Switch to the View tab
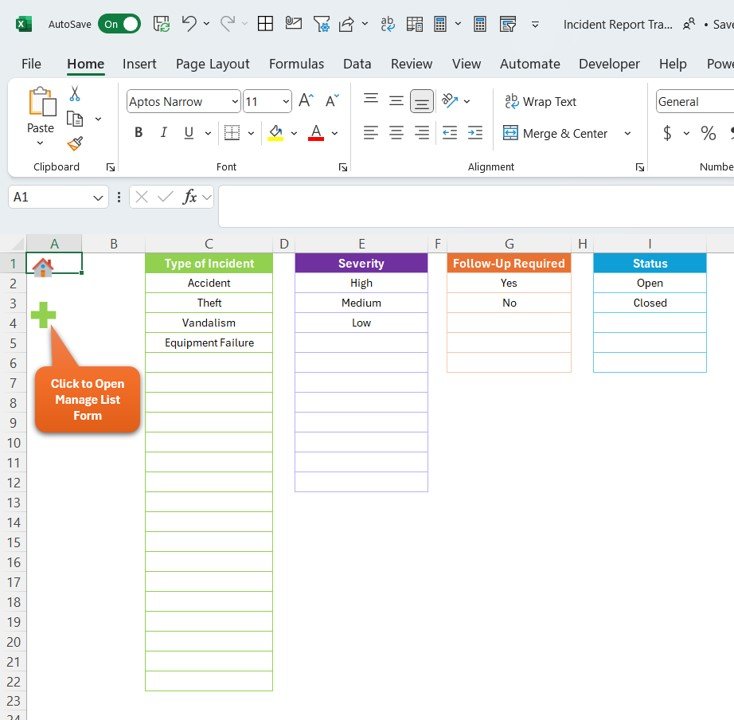Viewport: 734px width, 720px height. click(466, 64)
